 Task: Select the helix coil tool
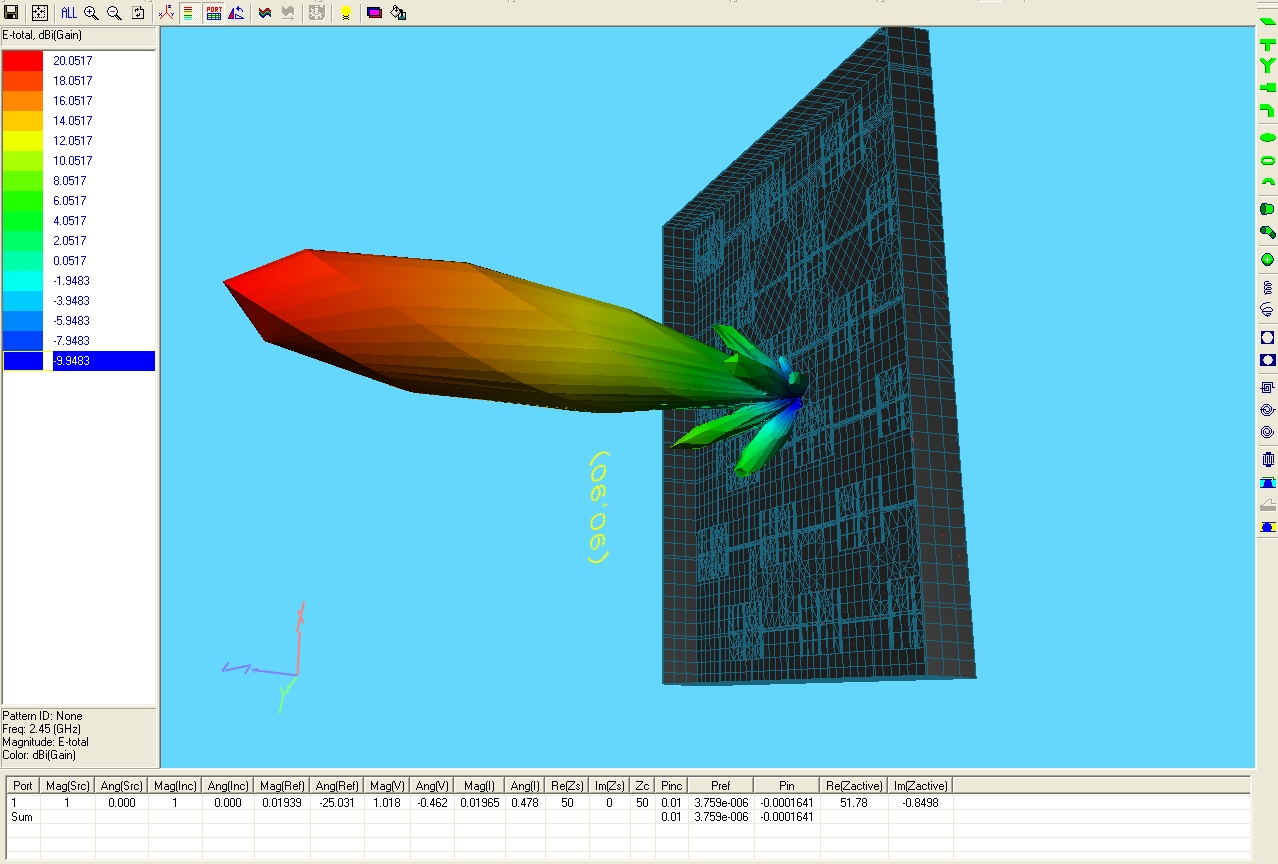pos(1267,287)
